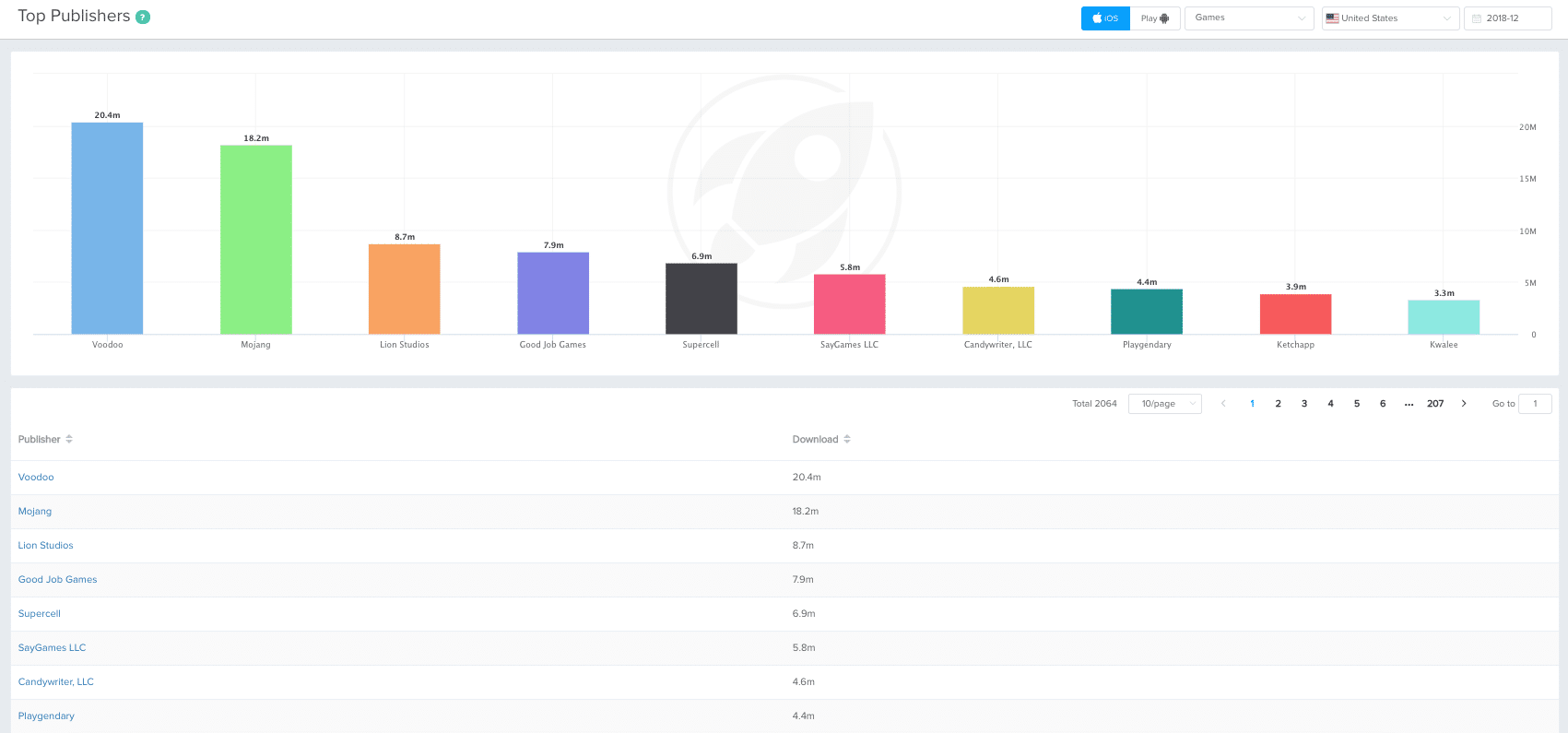This screenshot has width=1568, height=733.
Task: Open the Lion Studios publisher link
Action: point(46,546)
